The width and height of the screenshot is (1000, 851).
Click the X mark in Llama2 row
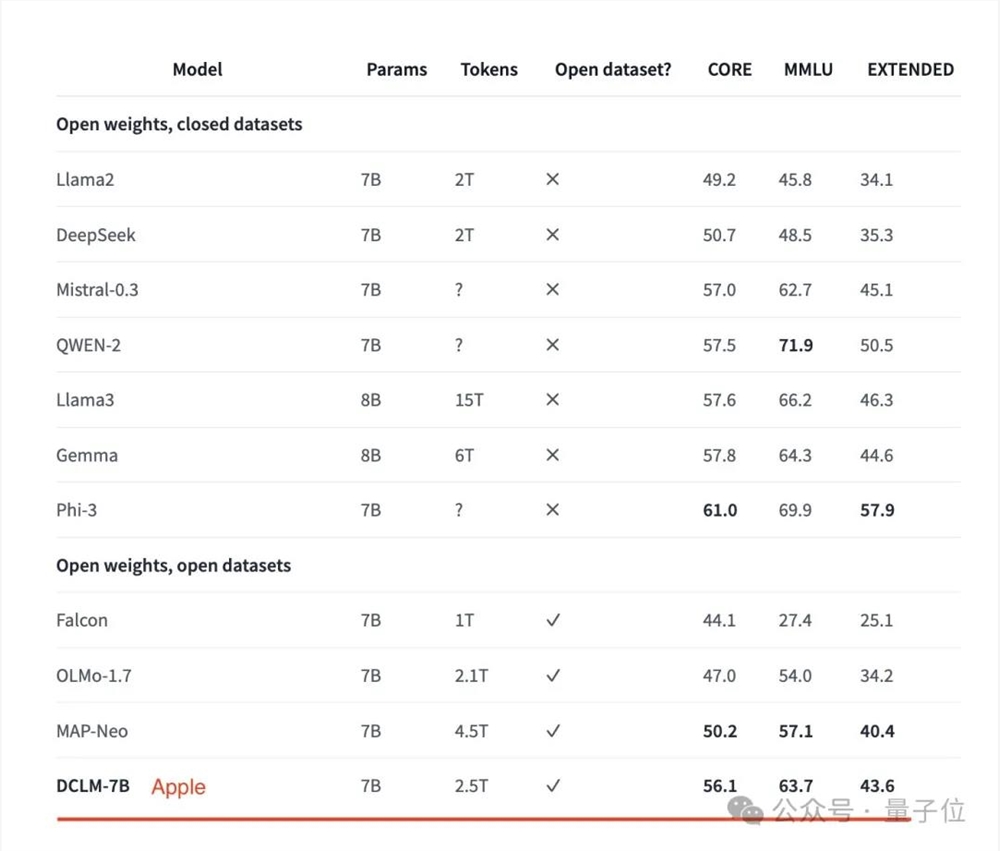[x=552, y=180]
